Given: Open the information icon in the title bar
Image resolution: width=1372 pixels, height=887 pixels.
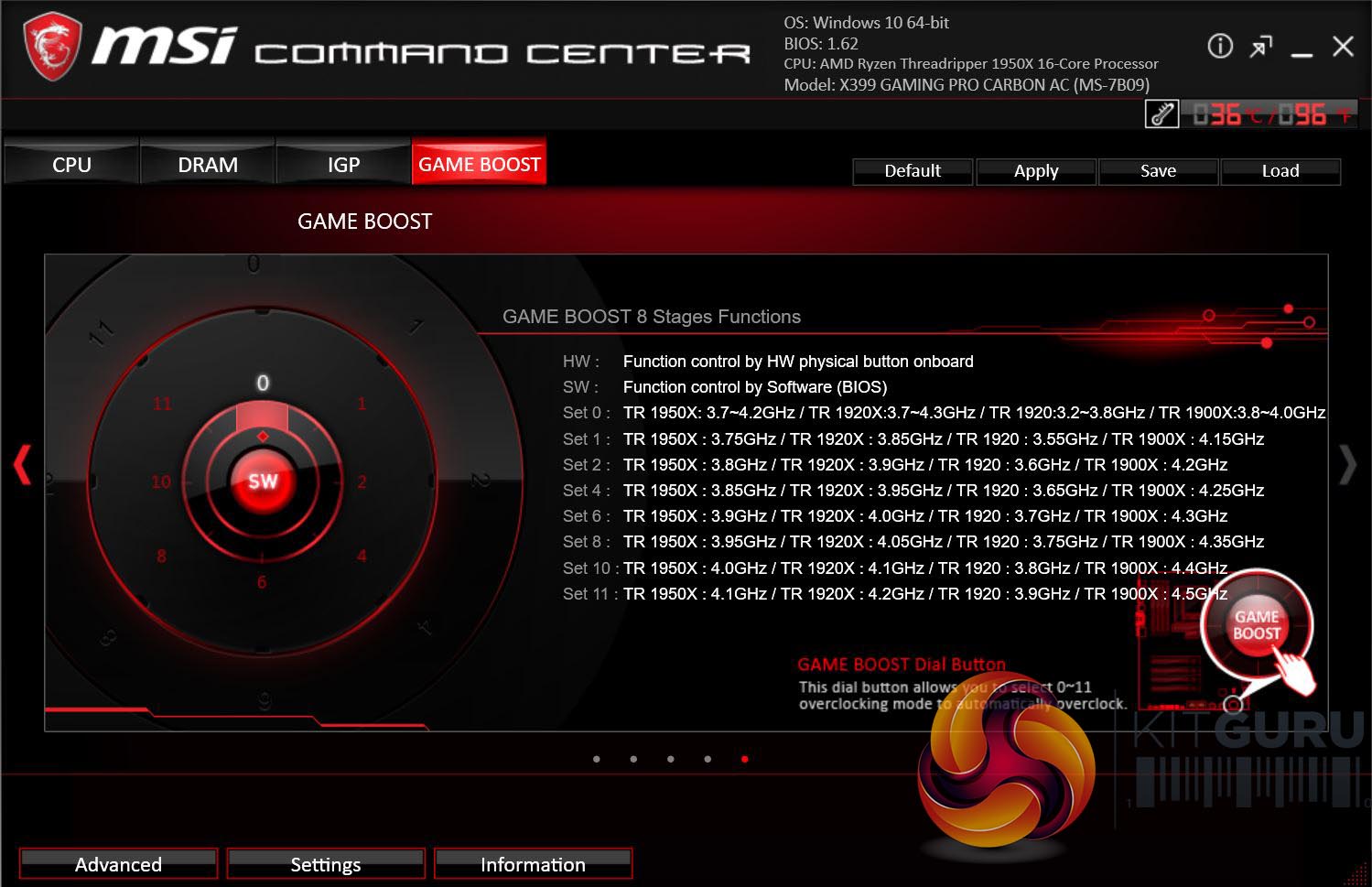Looking at the screenshot, I should point(1220,46).
